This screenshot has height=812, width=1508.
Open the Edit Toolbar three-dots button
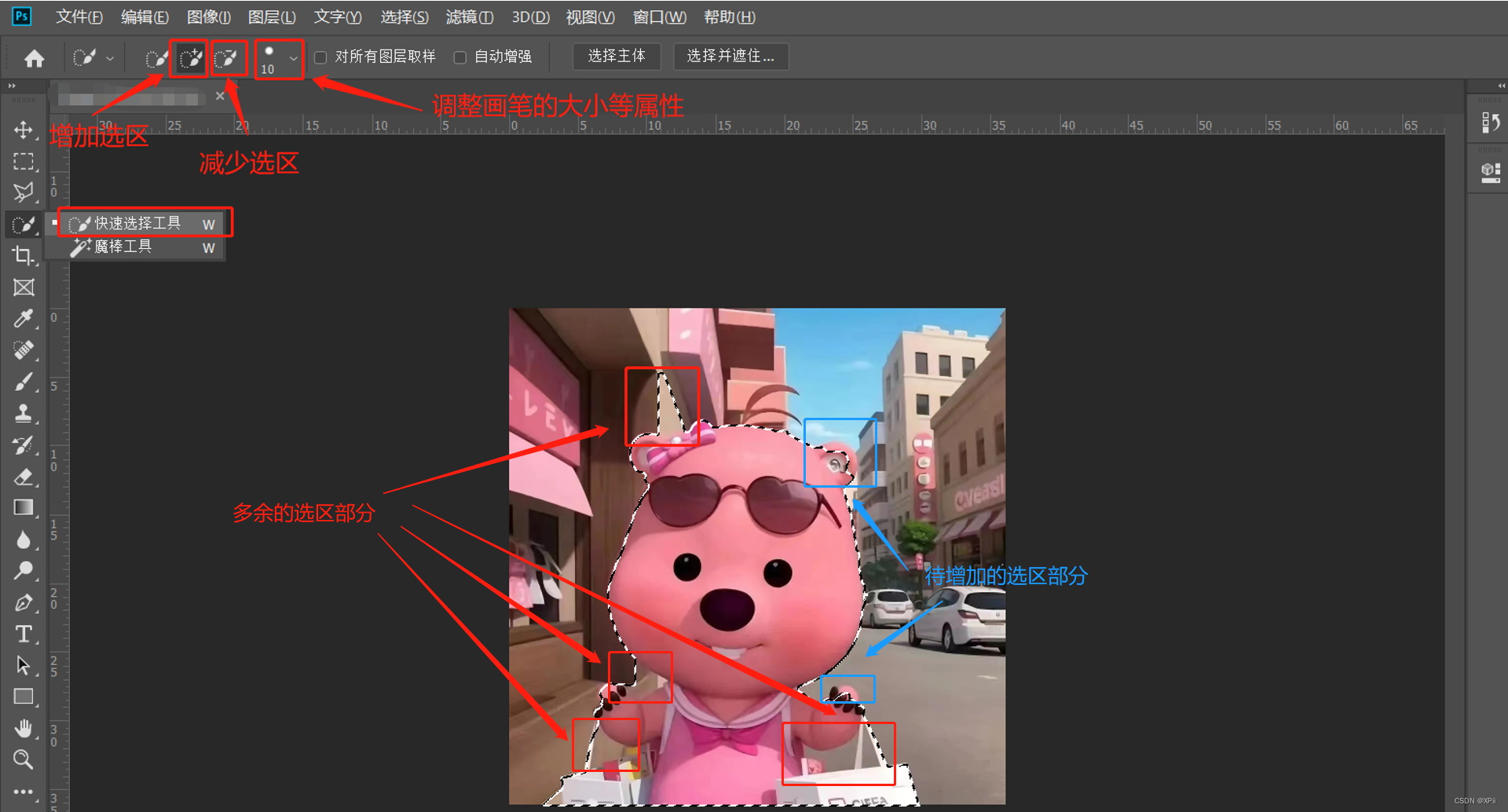click(24, 792)
